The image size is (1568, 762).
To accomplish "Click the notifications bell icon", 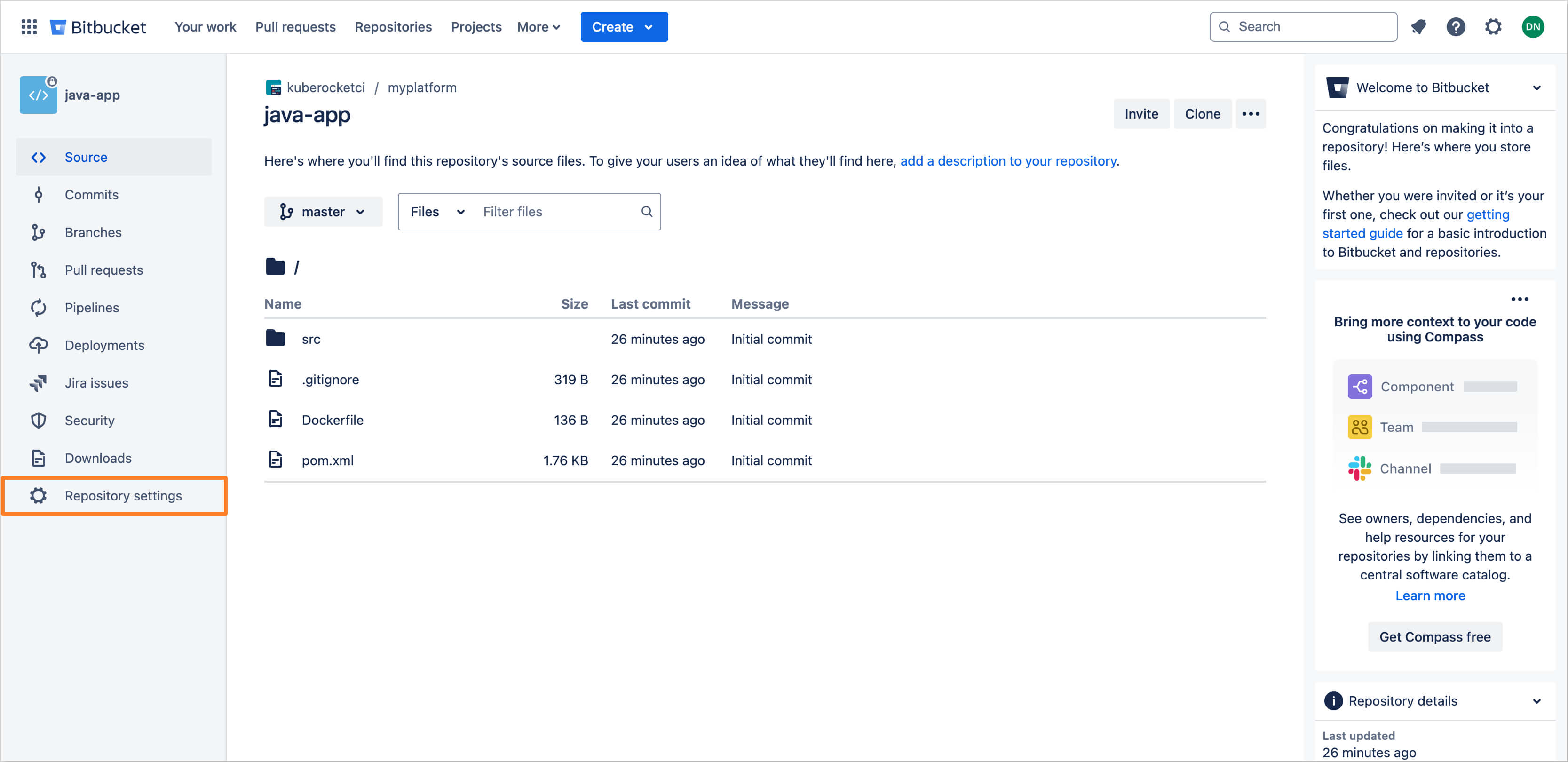I will pyautogui.click(x=1419, y=27).
